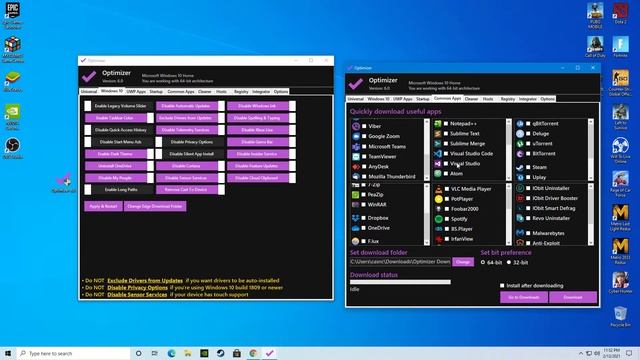Select the 32-bit radio option

point(509,262)
